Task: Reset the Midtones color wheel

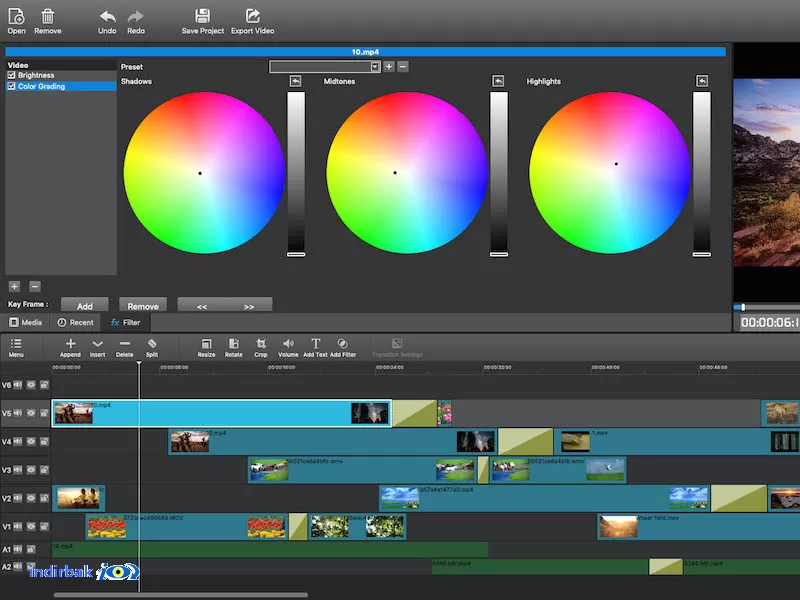Action: [x=498, y=81]
